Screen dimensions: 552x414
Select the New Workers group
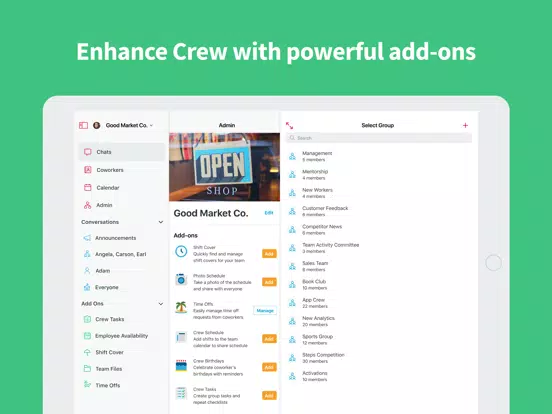[x=379, y=193]
